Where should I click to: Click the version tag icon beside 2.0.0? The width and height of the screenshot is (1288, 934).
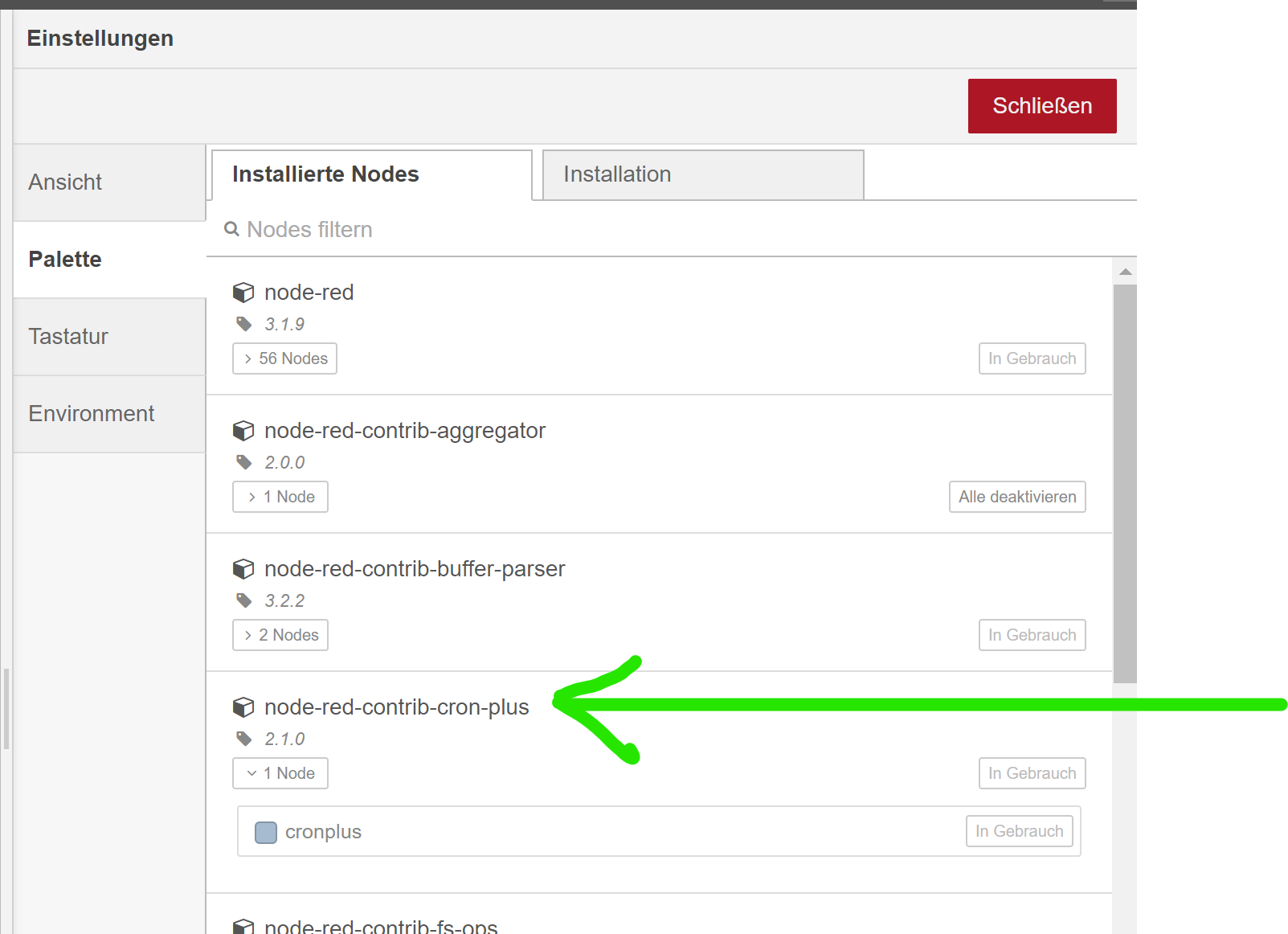coord(244,462)
